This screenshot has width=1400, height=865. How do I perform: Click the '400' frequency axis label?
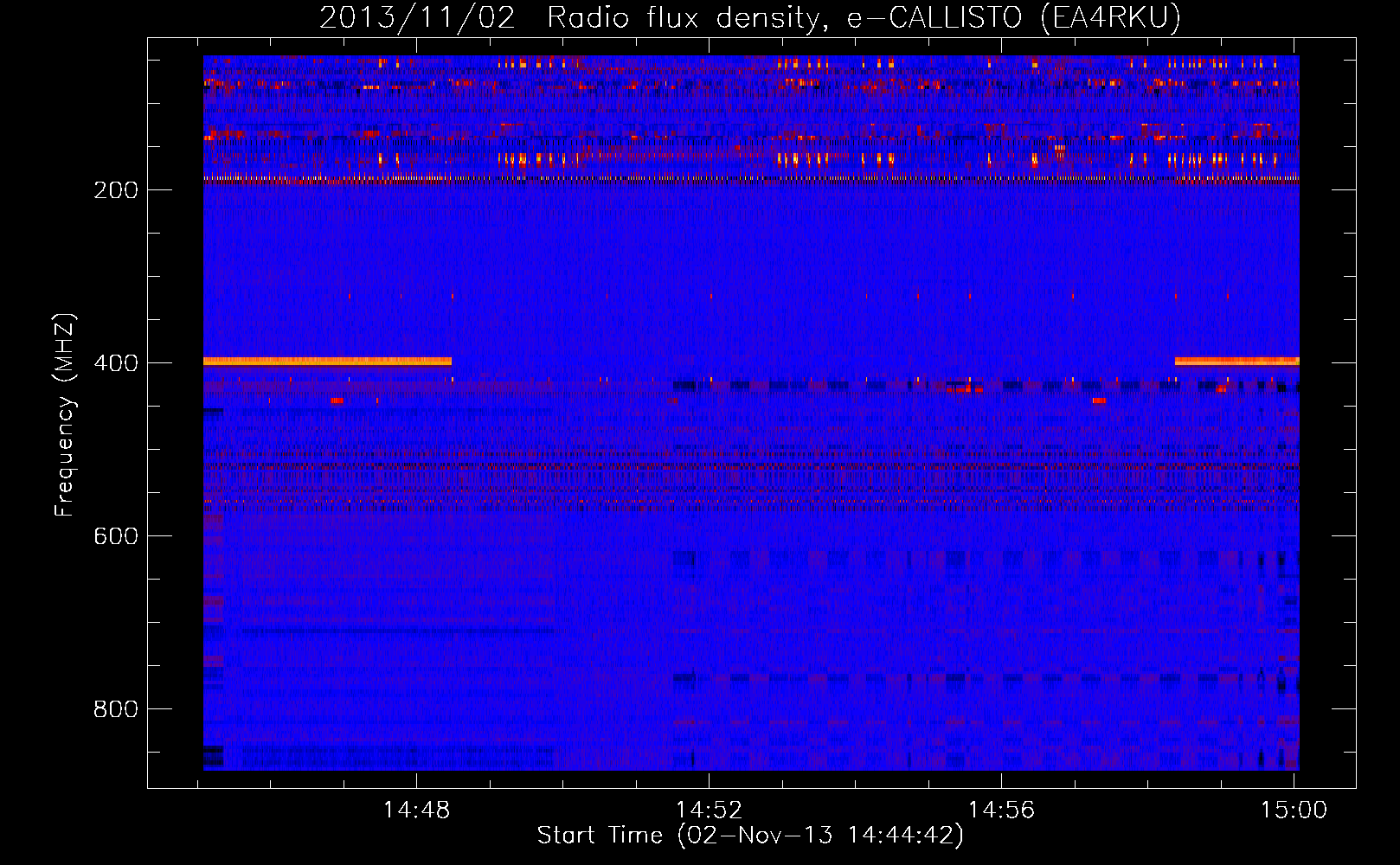[116, 363]
